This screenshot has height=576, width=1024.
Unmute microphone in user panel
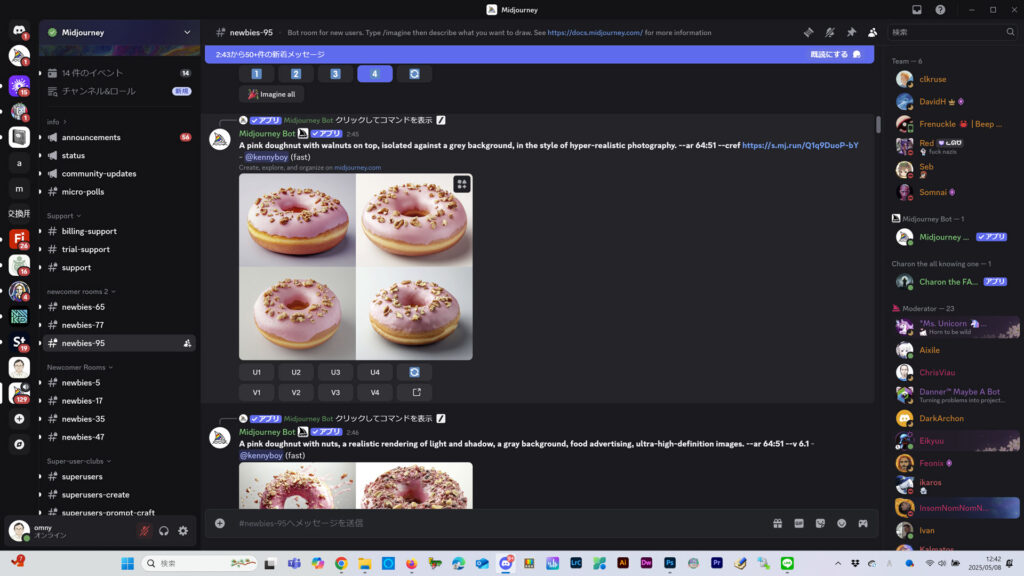tap(144, 531)
